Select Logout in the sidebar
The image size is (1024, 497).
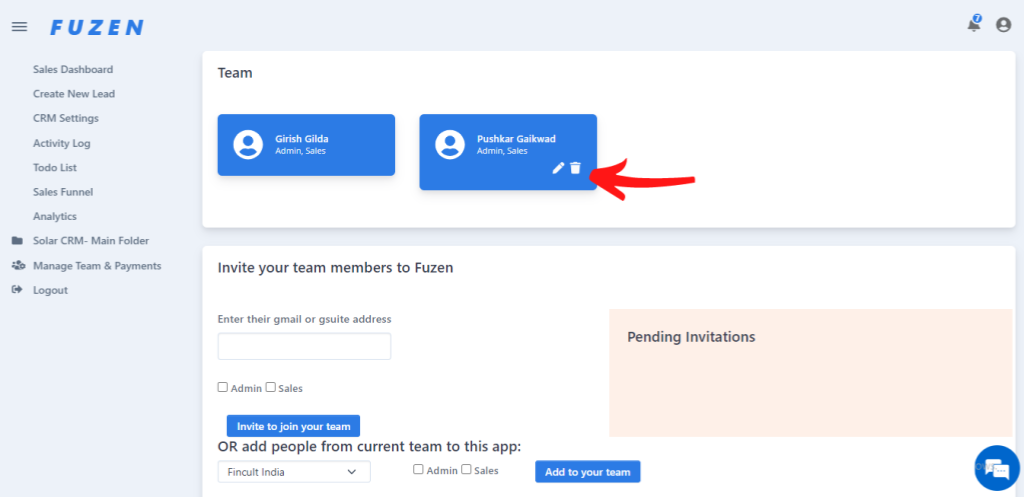50,290
